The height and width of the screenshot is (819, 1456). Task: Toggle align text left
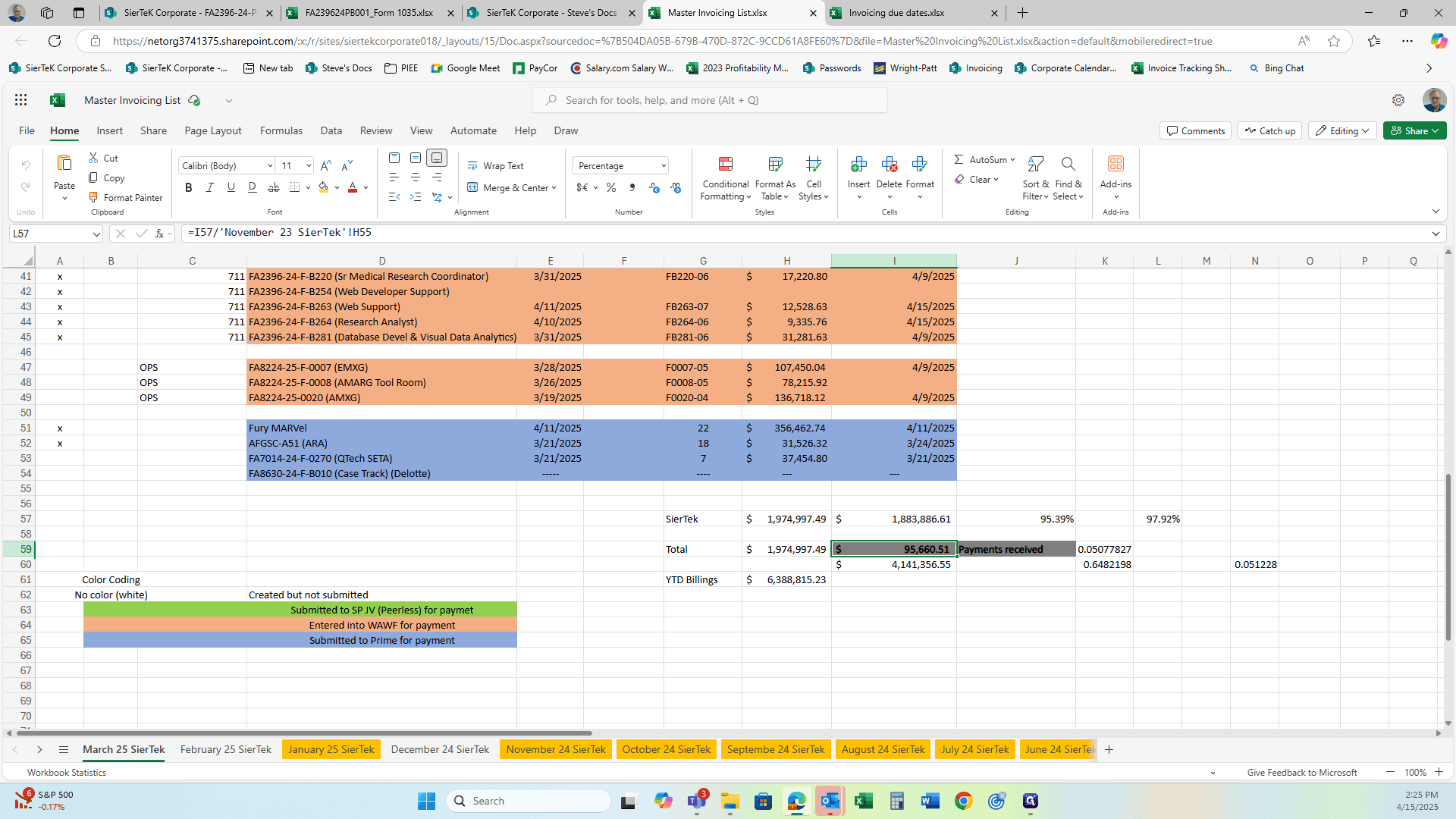(394, 177)
